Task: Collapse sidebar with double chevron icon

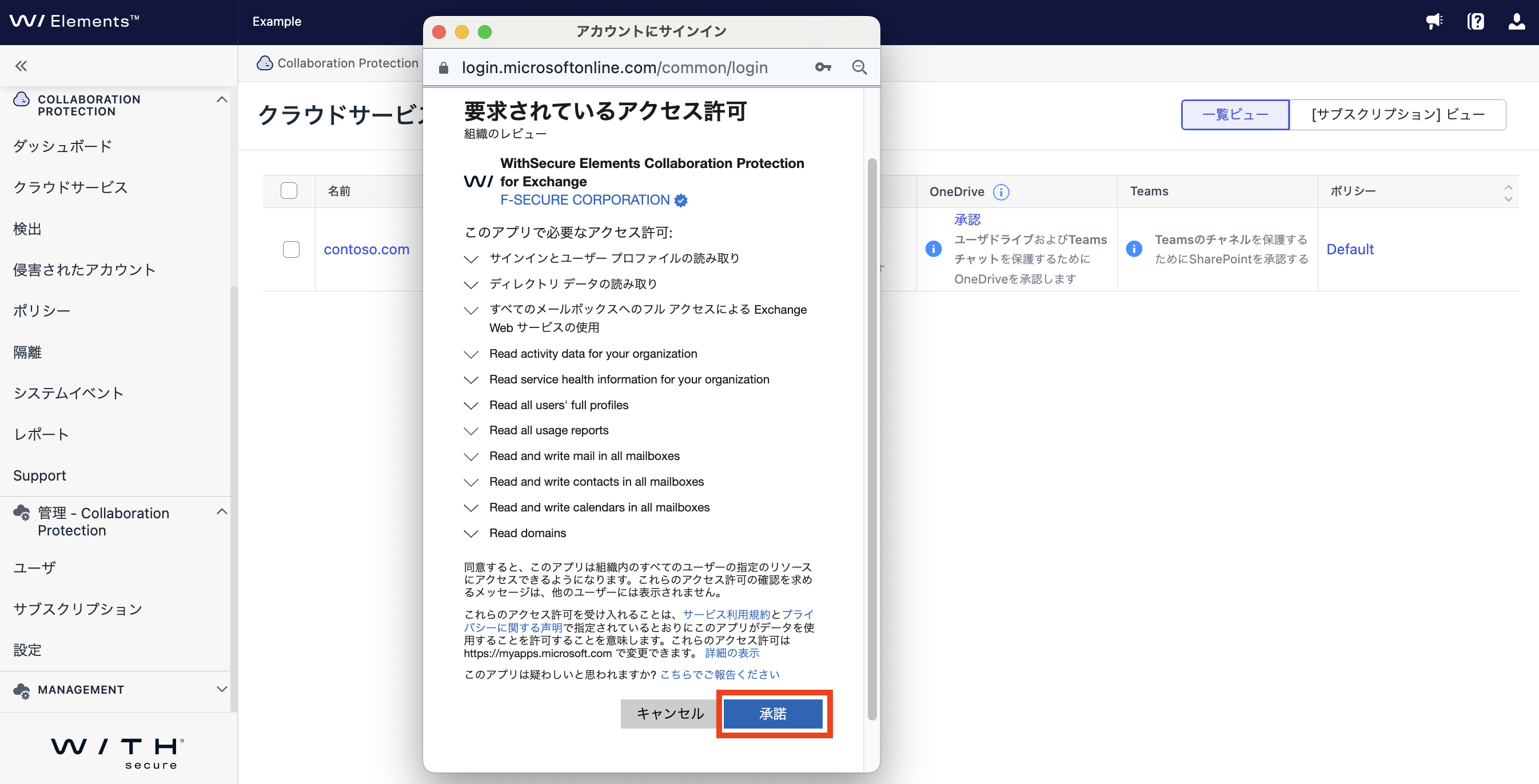Action: pos(21,66)
